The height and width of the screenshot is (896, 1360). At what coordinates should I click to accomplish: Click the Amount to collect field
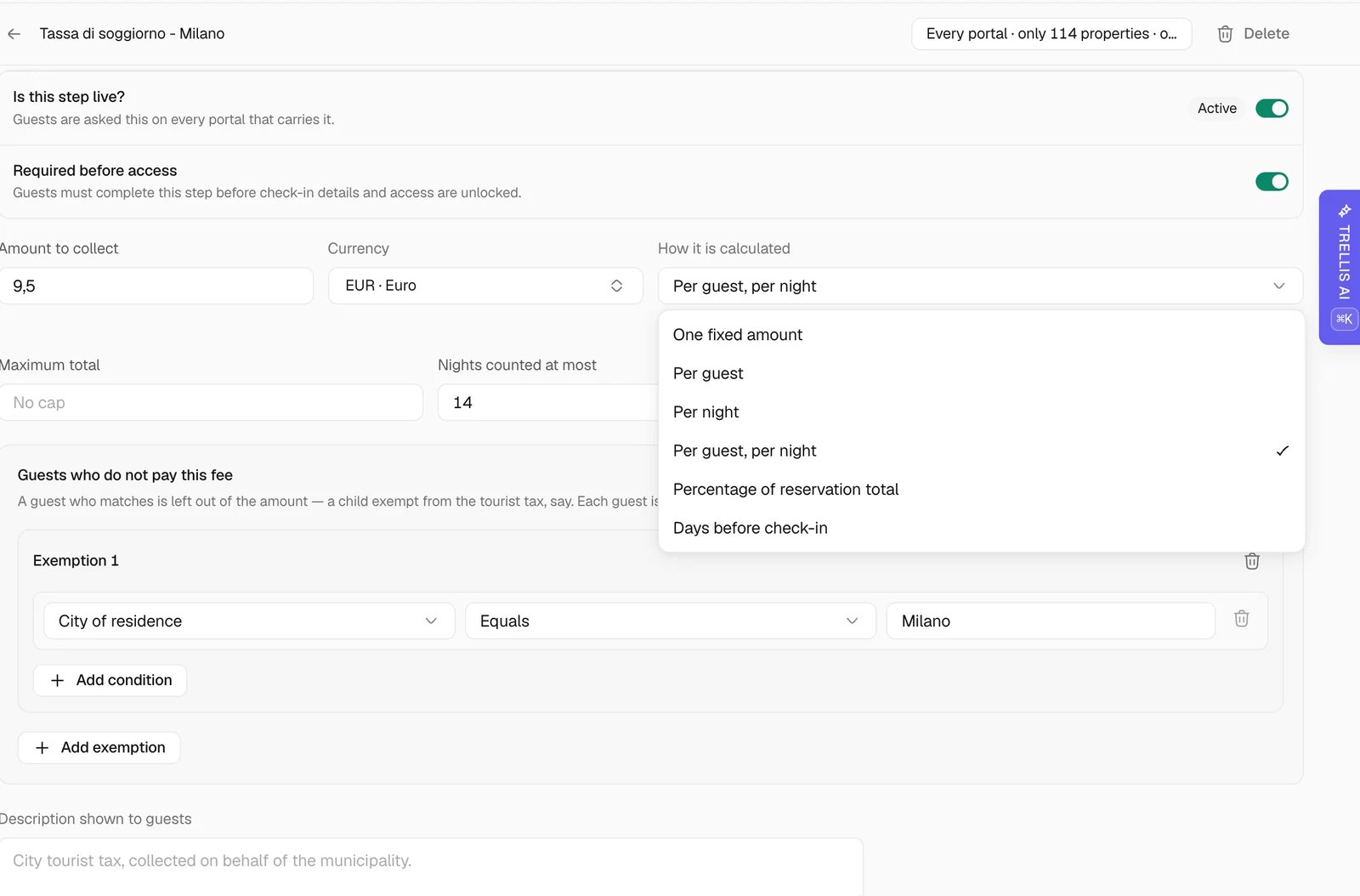click(x=156, y=286)
